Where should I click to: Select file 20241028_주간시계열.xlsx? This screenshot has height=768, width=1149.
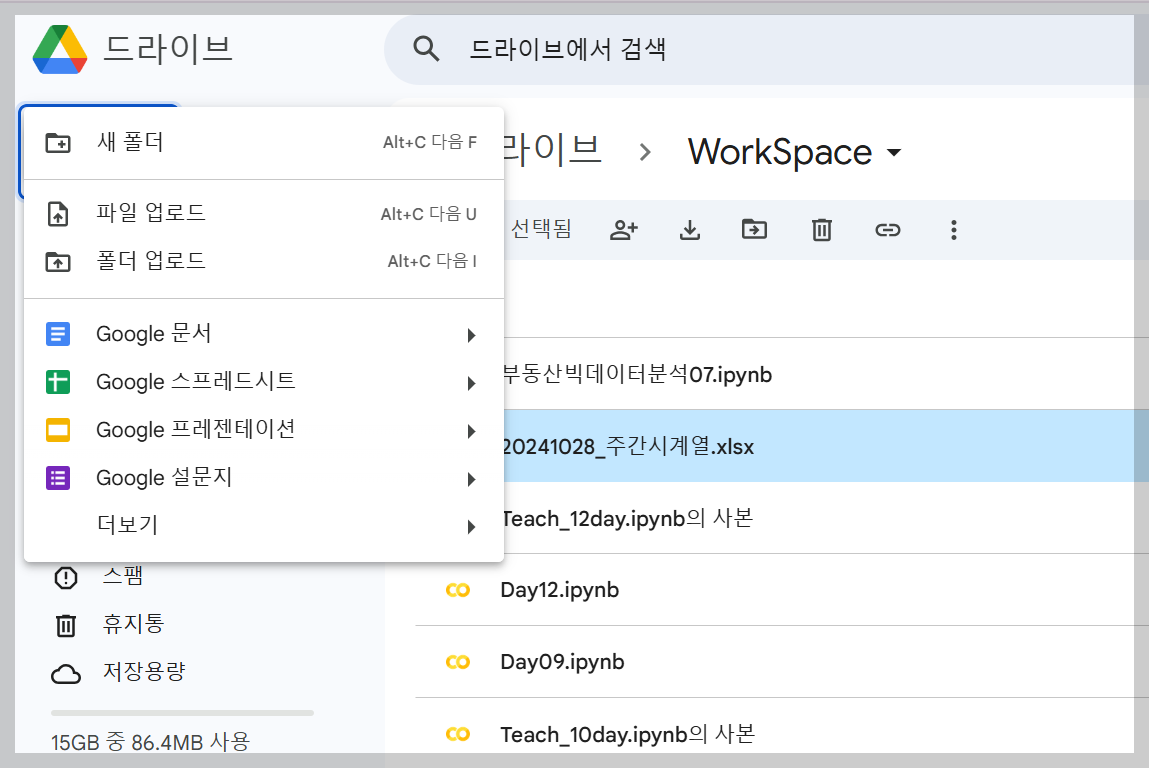tap(628, 446)
